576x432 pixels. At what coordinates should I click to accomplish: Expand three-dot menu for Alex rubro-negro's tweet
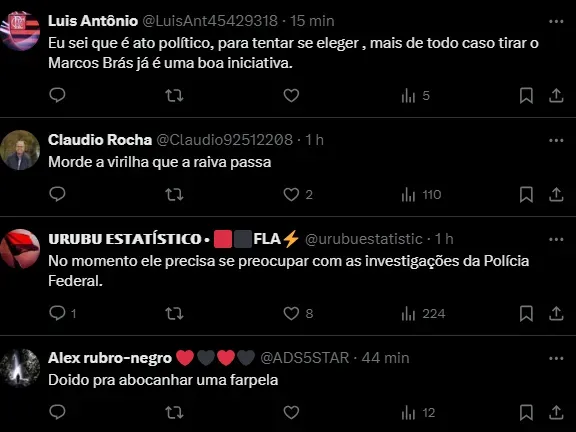[556, 358]
